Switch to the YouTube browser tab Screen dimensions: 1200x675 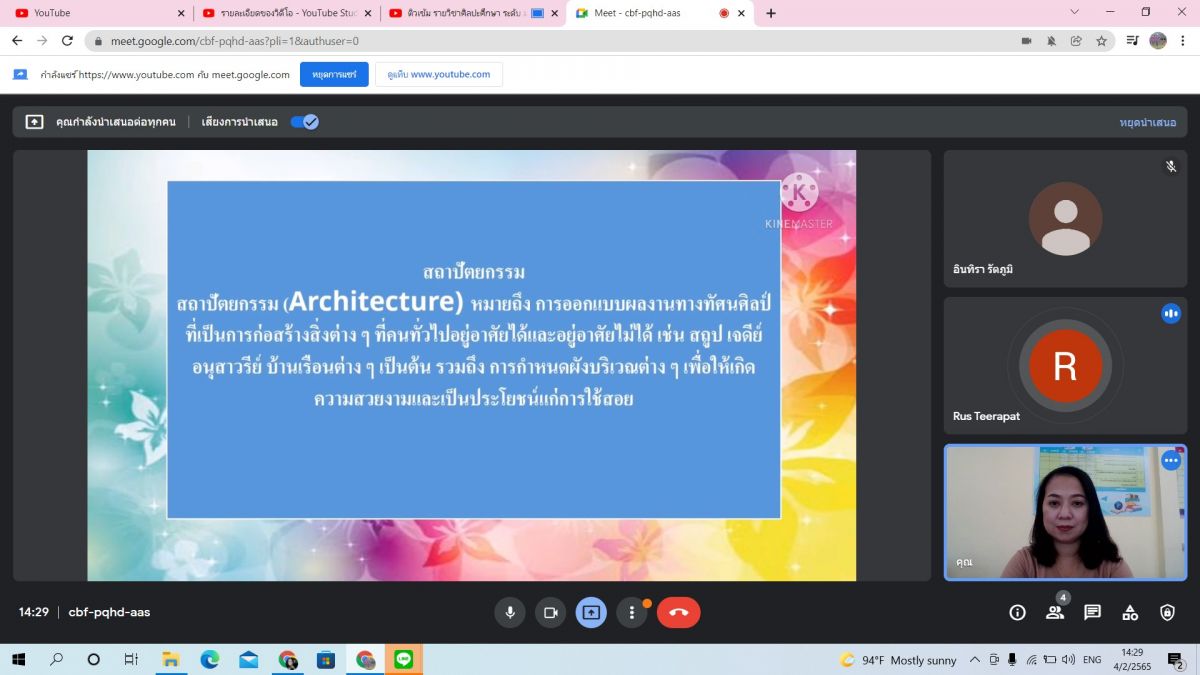click(95, 13)
